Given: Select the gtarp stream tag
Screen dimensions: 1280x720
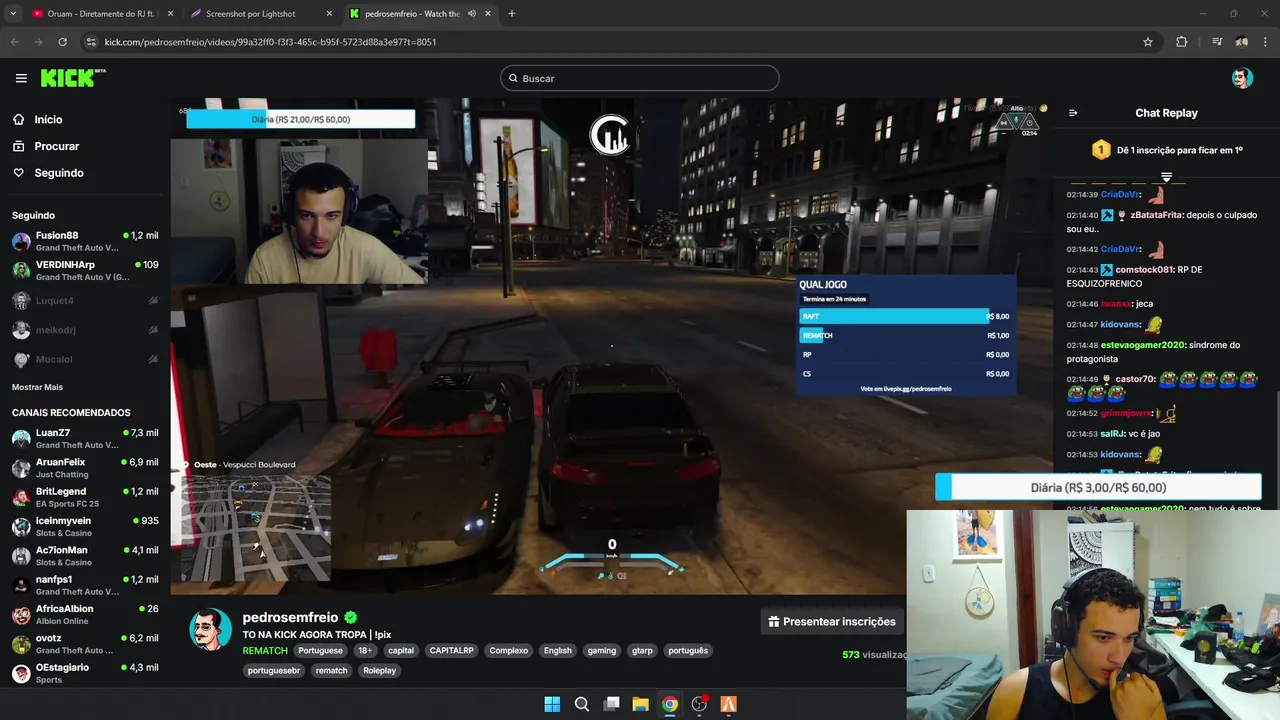Looking at the screenshot, I should pyautogui.click(x=642, y=651).
